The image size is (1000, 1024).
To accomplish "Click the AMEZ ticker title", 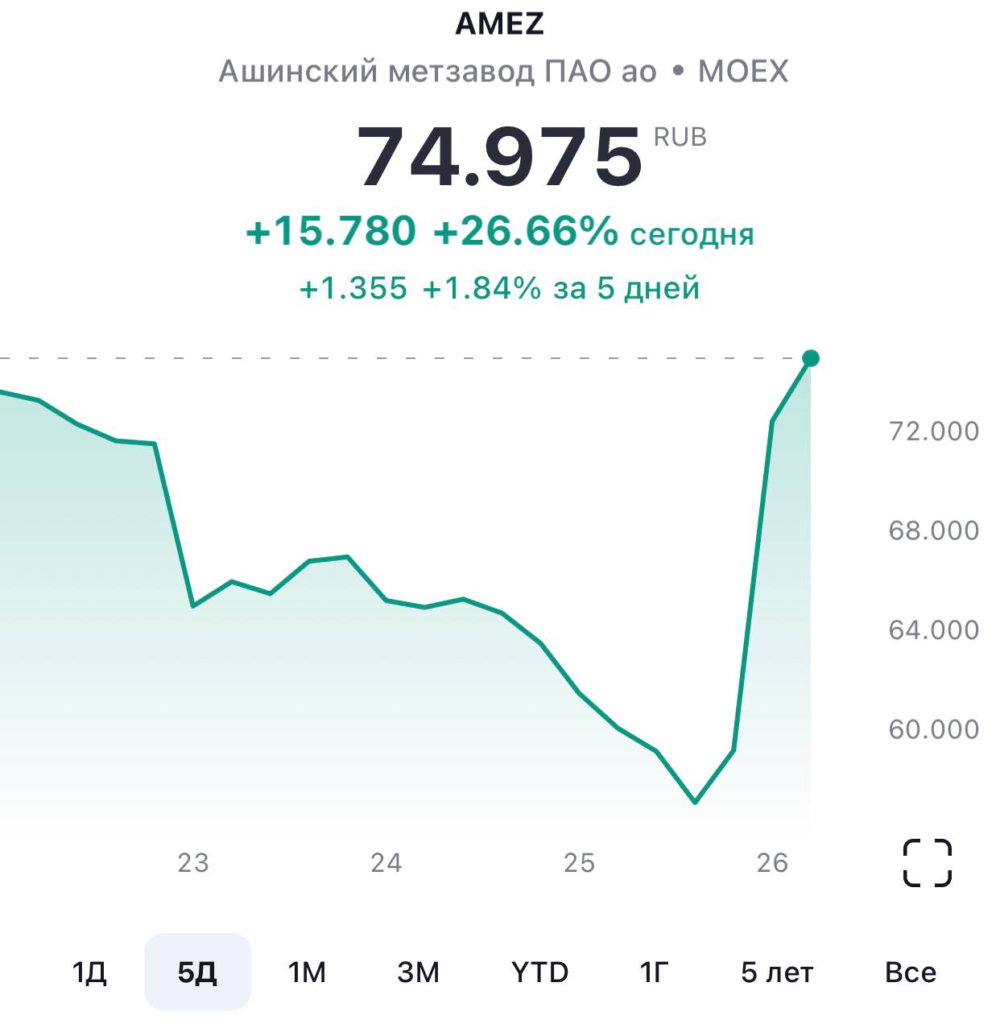I will pos(500,24).
